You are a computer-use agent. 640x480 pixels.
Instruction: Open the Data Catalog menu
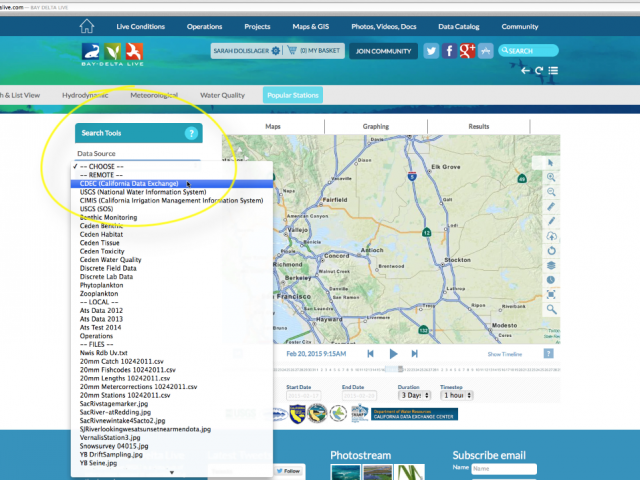pos(459,27)
